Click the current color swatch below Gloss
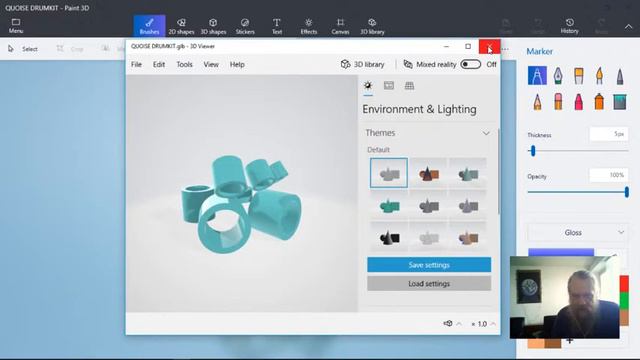The height and width of the screenshot is (360, 640). click(561, 252)
